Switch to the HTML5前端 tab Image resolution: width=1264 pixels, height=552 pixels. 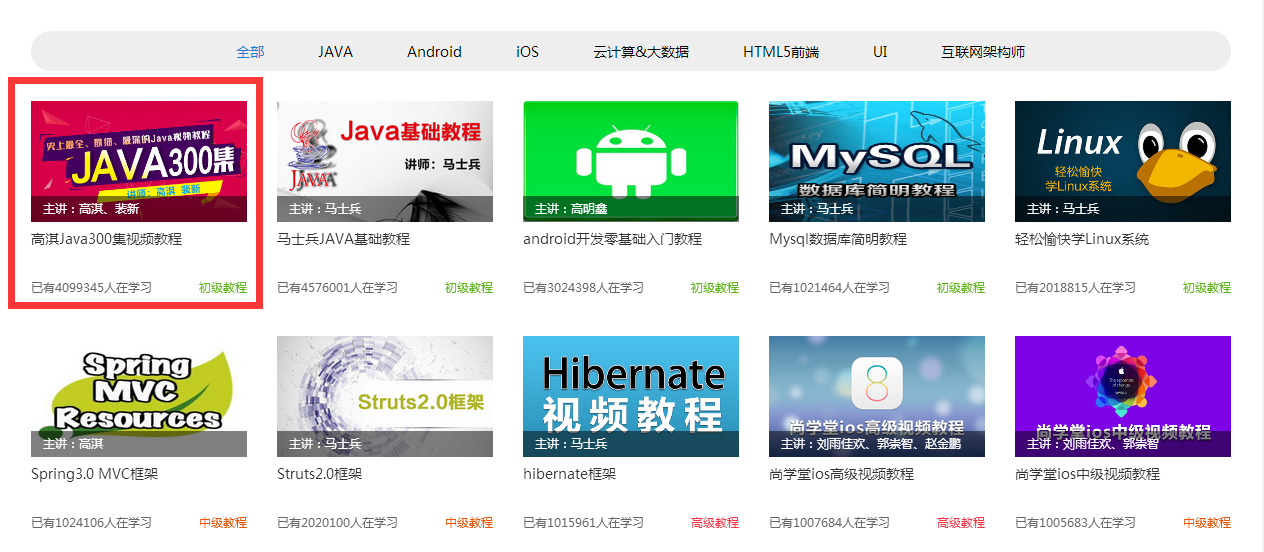780,52
